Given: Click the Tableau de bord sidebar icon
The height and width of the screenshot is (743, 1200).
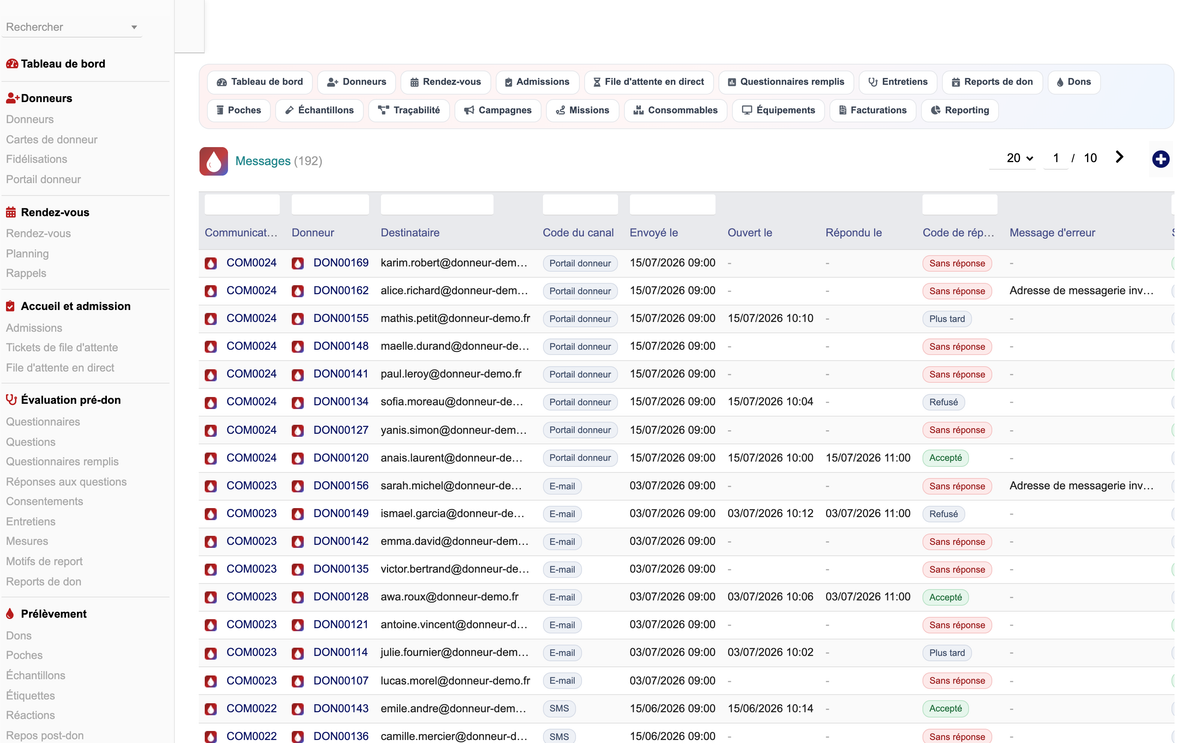Looking at the screenshot, I should pos(12,64).
